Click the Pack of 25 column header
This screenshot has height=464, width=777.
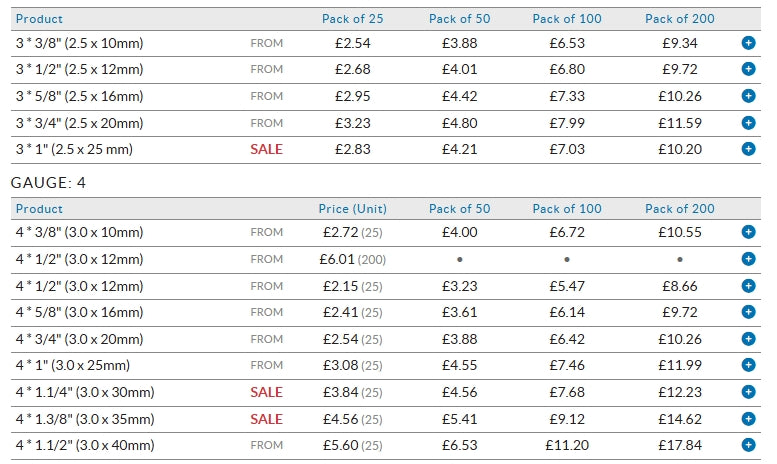click(353, 19)
